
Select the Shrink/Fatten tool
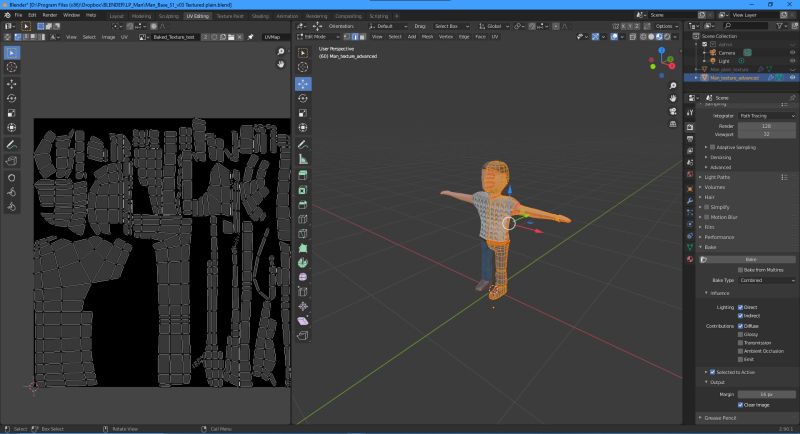click(x=303, y=307)
